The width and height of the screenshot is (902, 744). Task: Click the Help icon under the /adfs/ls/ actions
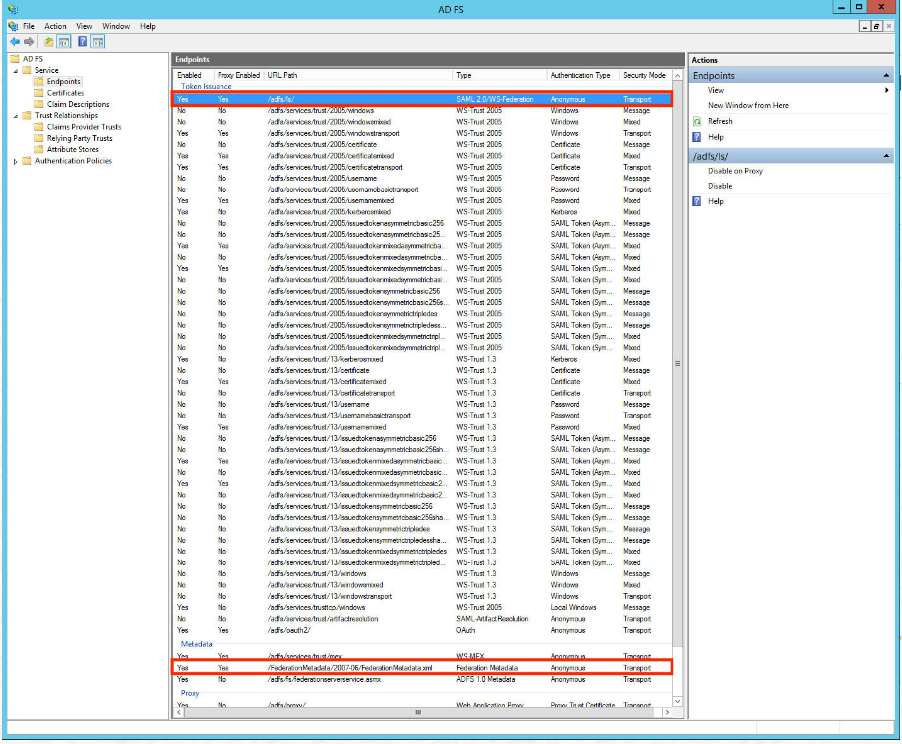697,201
